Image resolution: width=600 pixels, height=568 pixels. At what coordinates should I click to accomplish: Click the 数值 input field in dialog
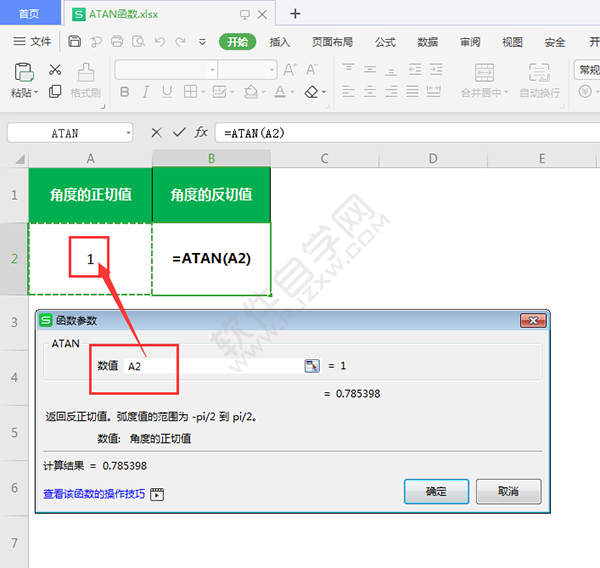(213, 366)
